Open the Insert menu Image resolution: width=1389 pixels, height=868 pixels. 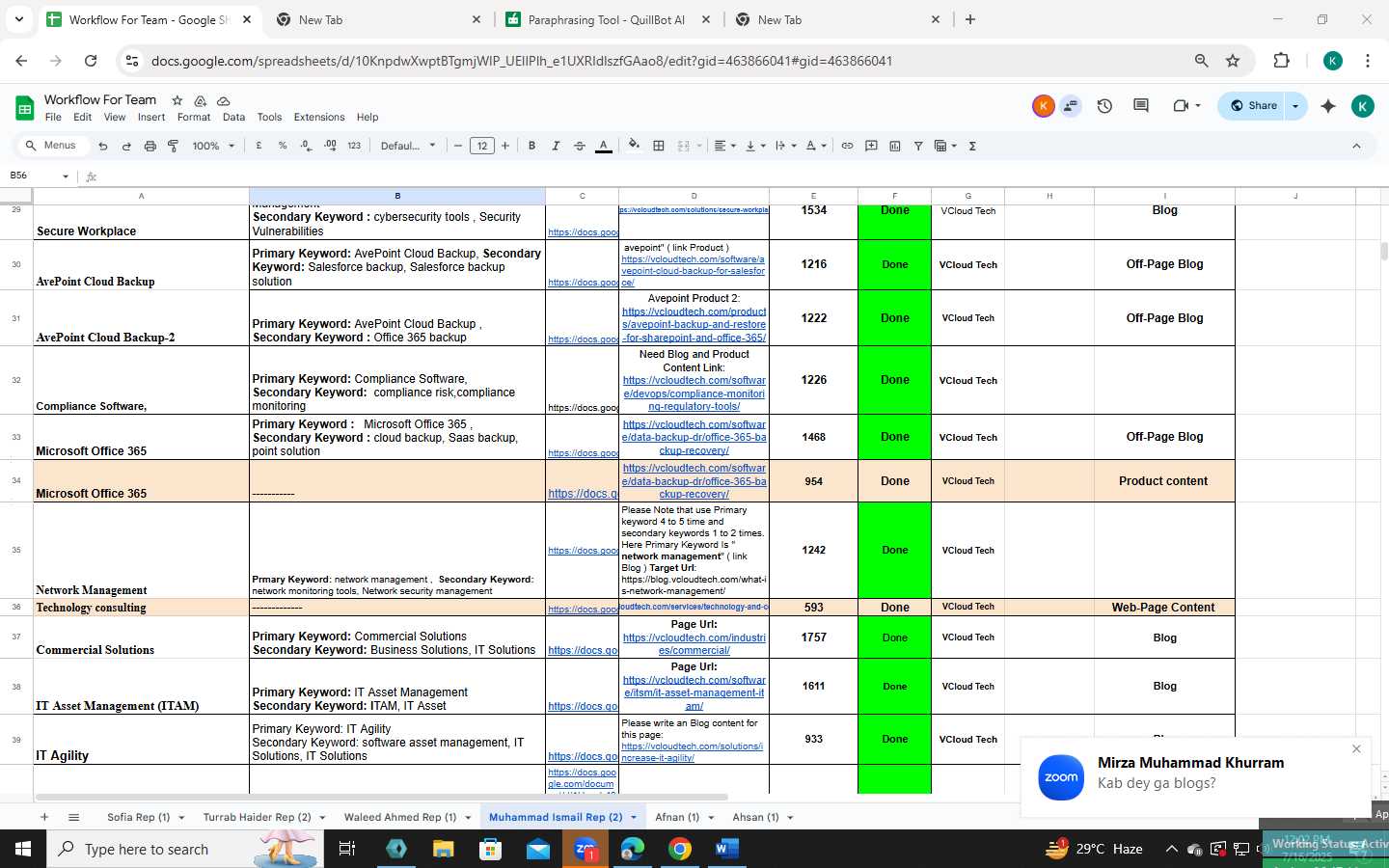tap(151, 118)
